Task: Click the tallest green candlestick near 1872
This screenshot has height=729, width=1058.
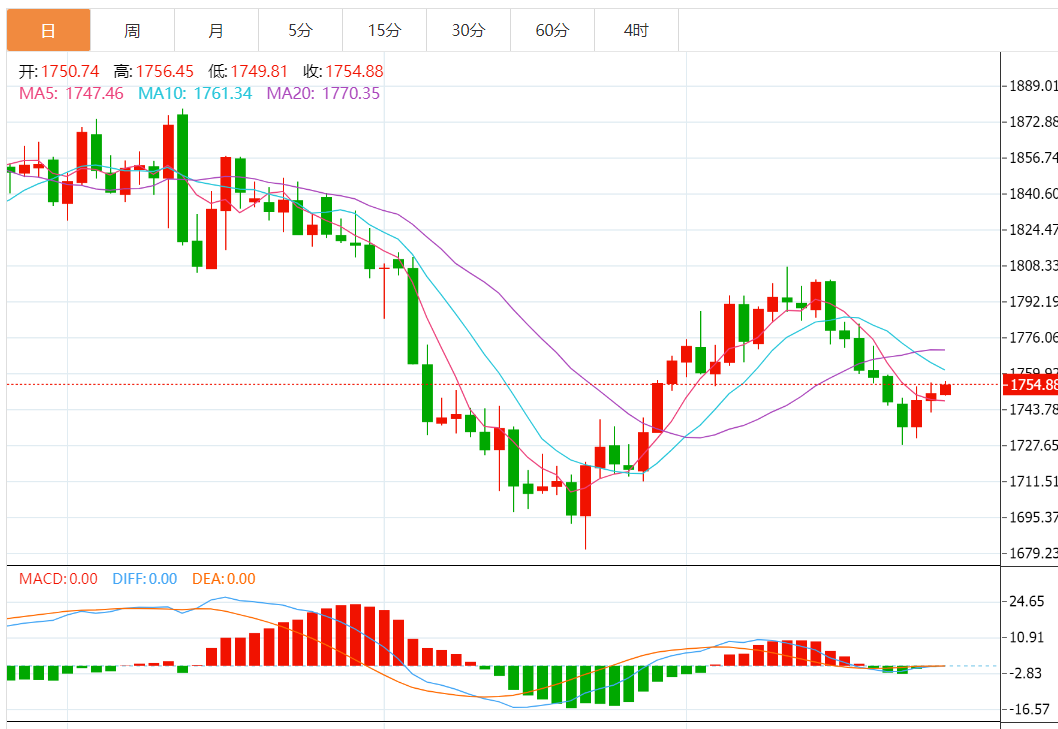Action: (x=182, y=178)
